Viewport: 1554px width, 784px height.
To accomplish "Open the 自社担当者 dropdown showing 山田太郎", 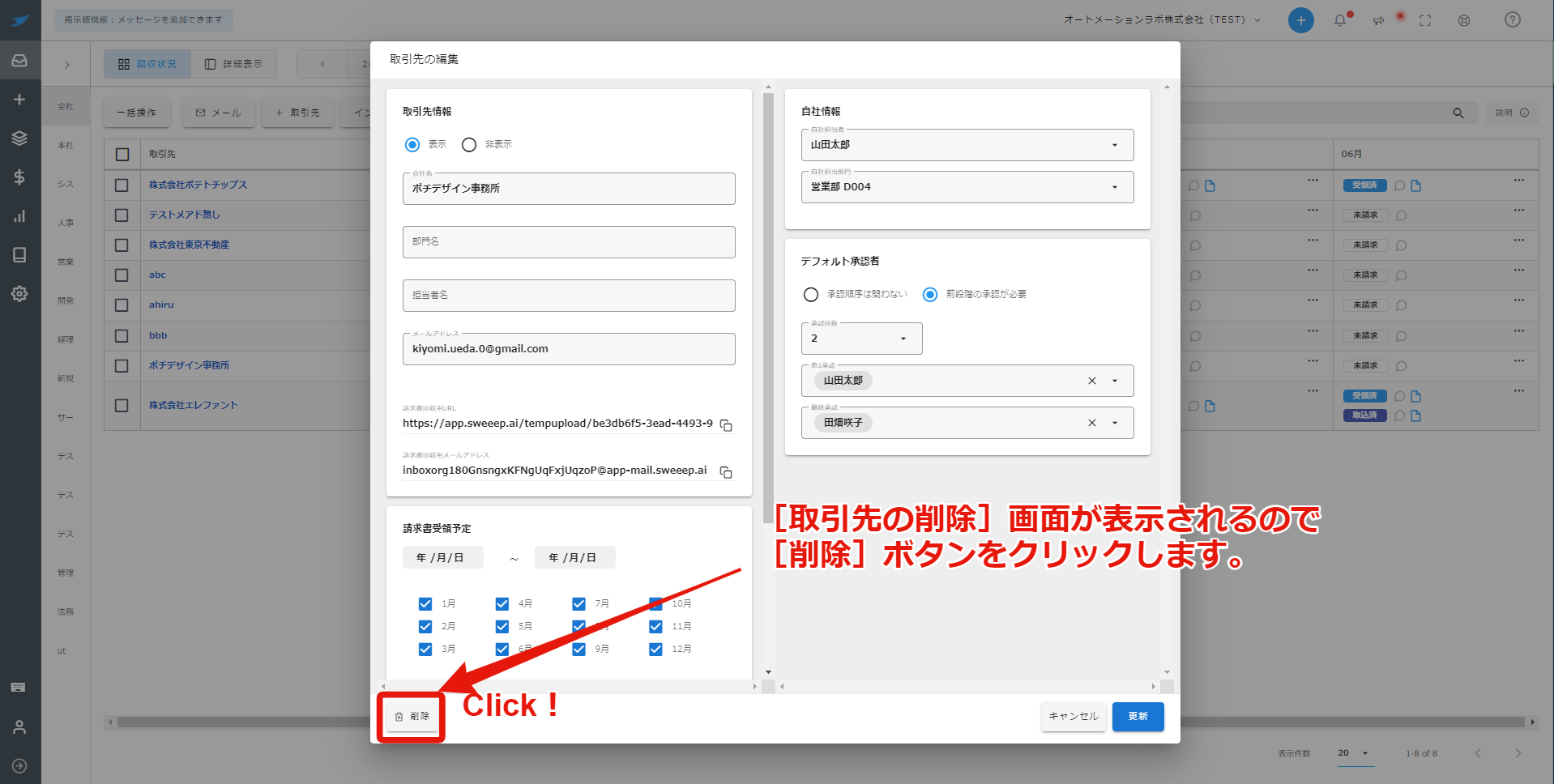I will [967, 145].
